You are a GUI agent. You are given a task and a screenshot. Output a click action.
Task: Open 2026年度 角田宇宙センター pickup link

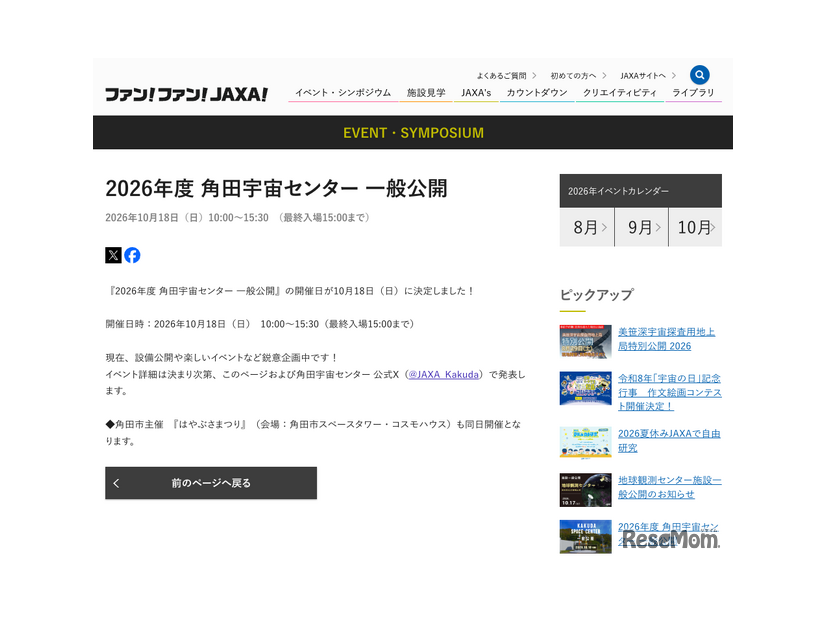(668, 533)
